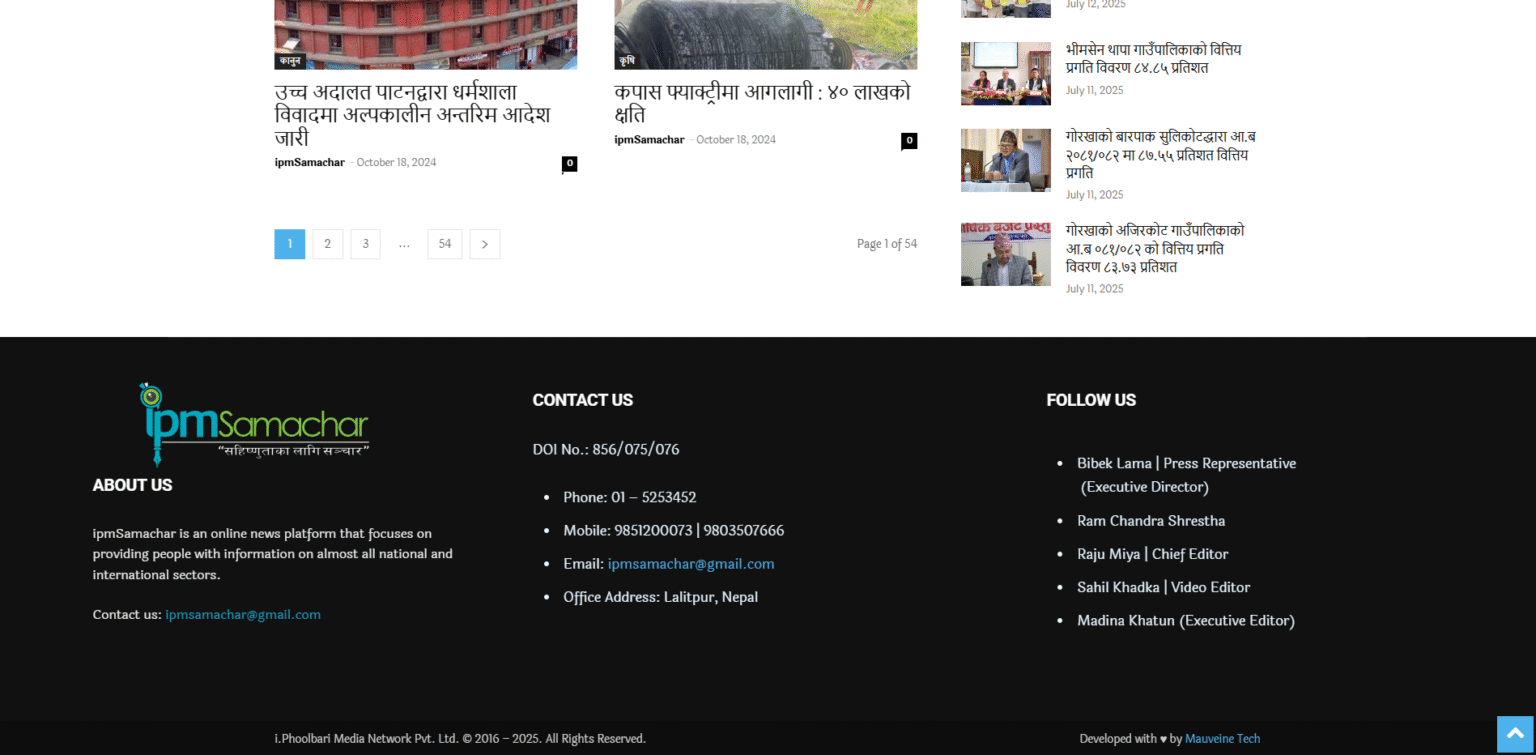Open Ajirkot rural municipality progress article
Screen dimensions: 1536x755
click(1155, 249)
